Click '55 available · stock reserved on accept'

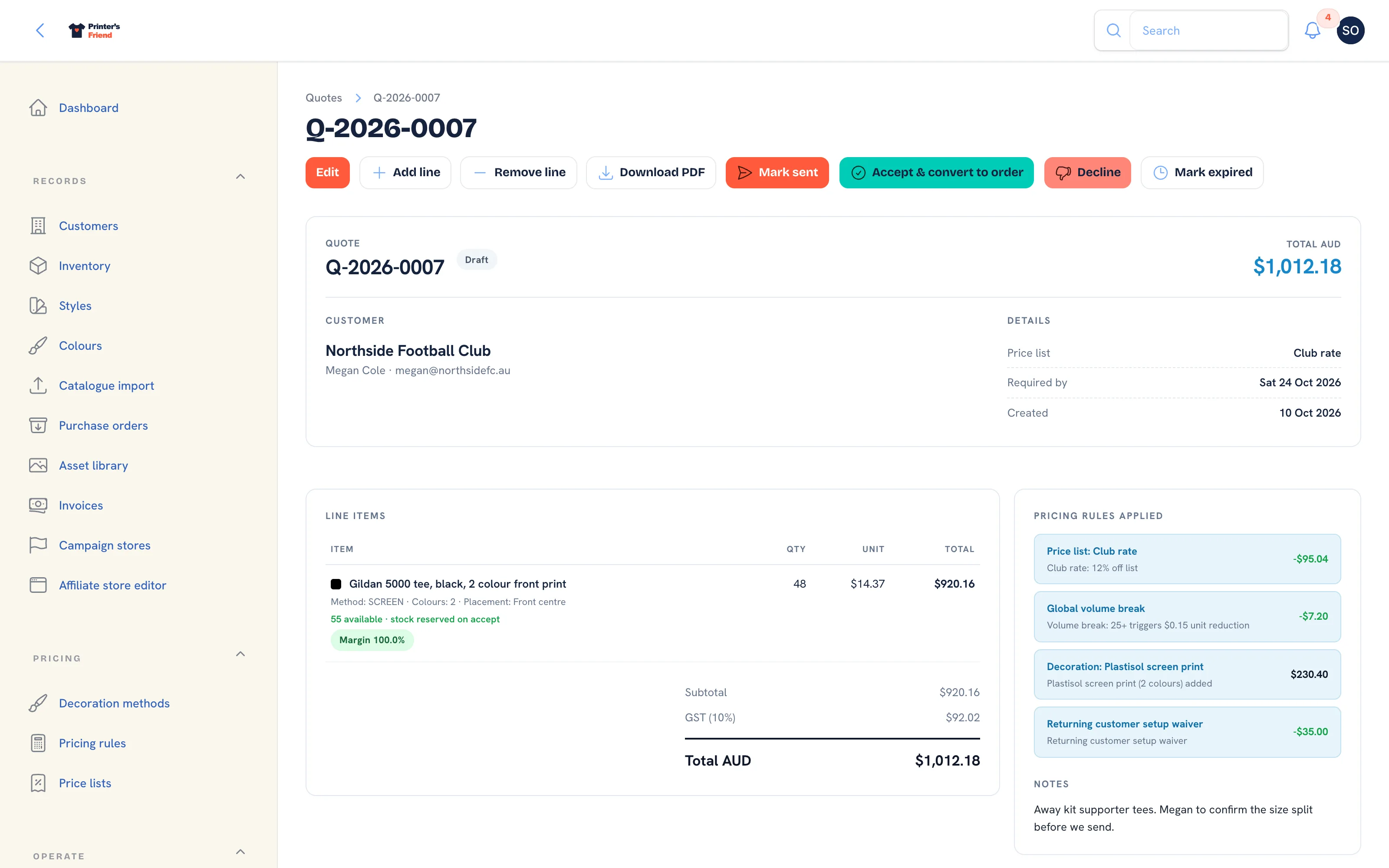click(415, 619)
